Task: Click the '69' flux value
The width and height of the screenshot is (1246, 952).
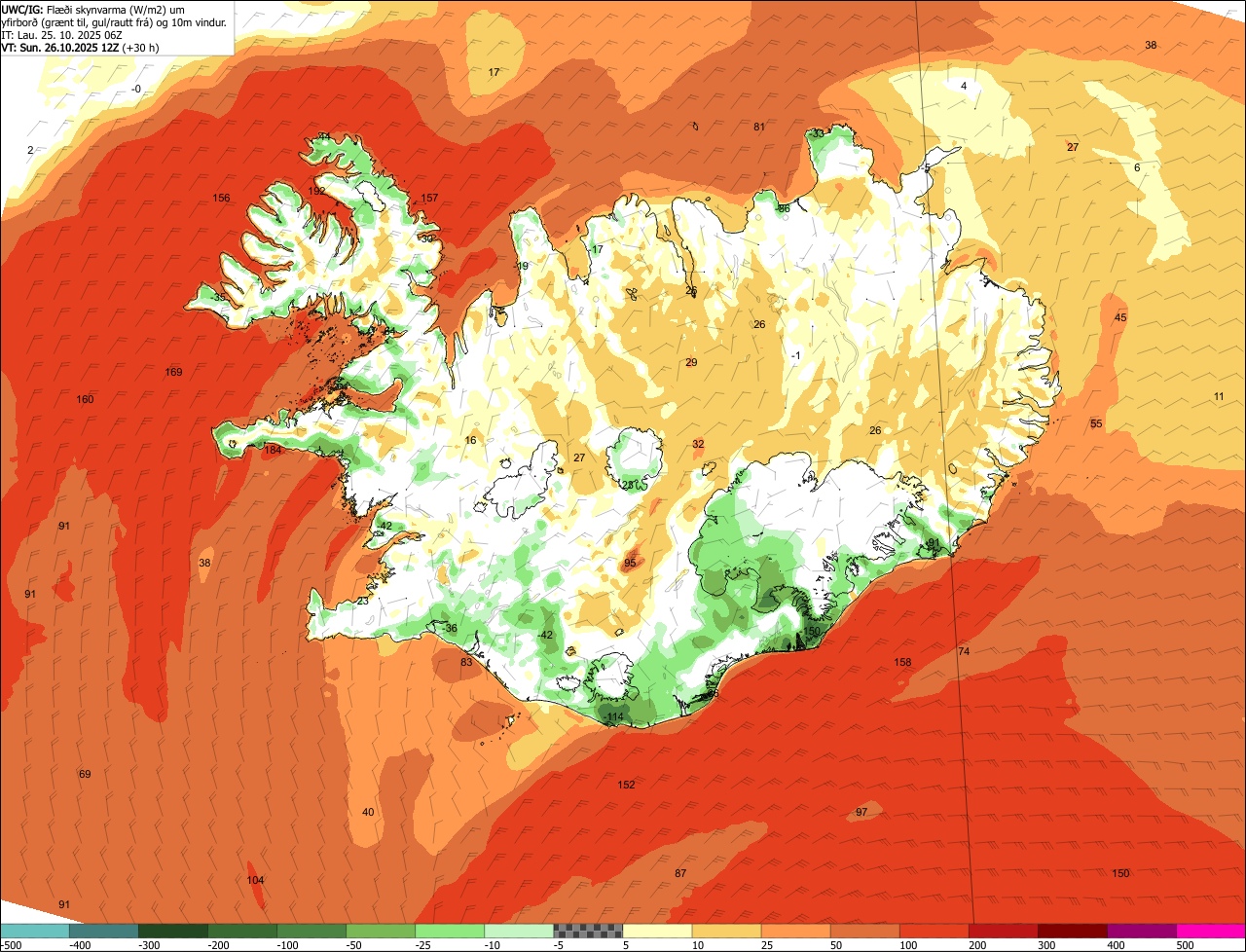Action: pyautogui.click(x=85, y=775)
